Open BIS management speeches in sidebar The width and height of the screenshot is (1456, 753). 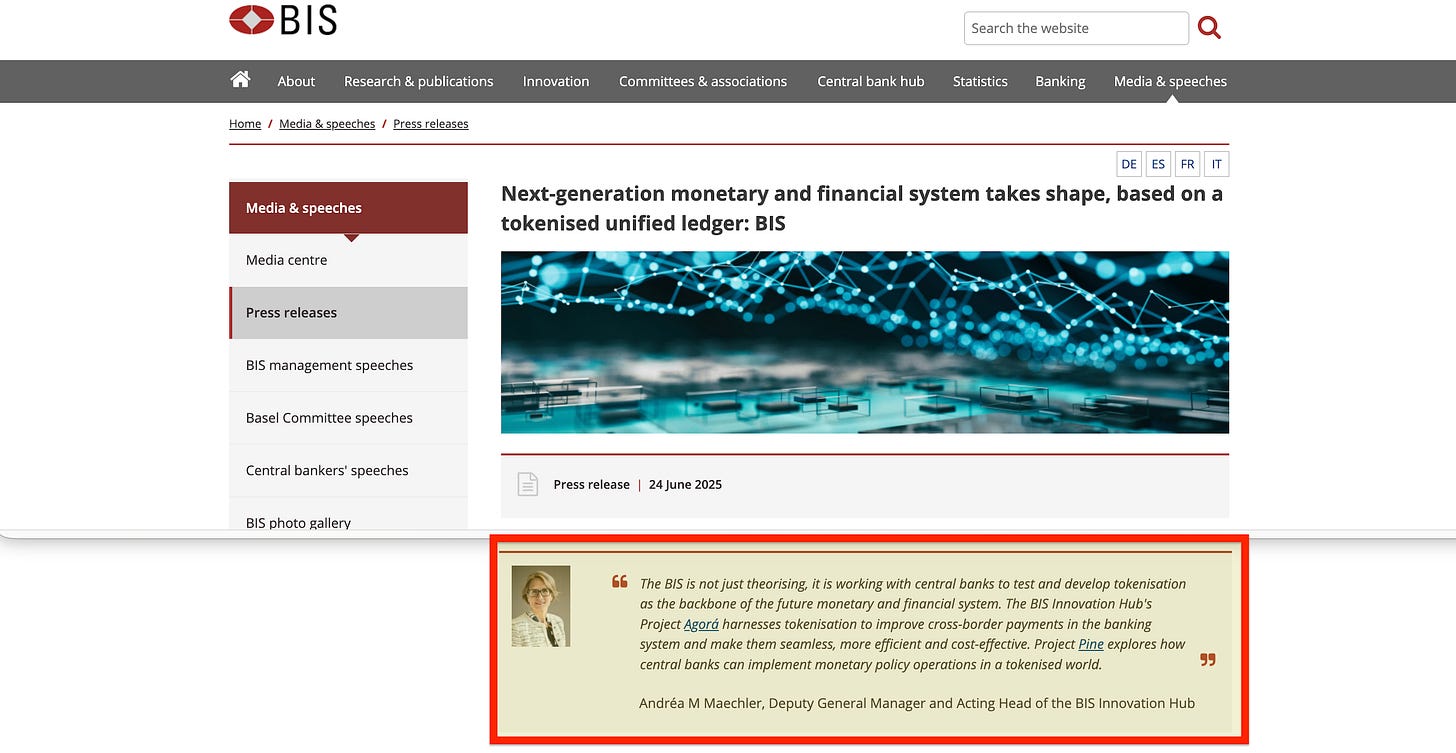tap(348, 365)
